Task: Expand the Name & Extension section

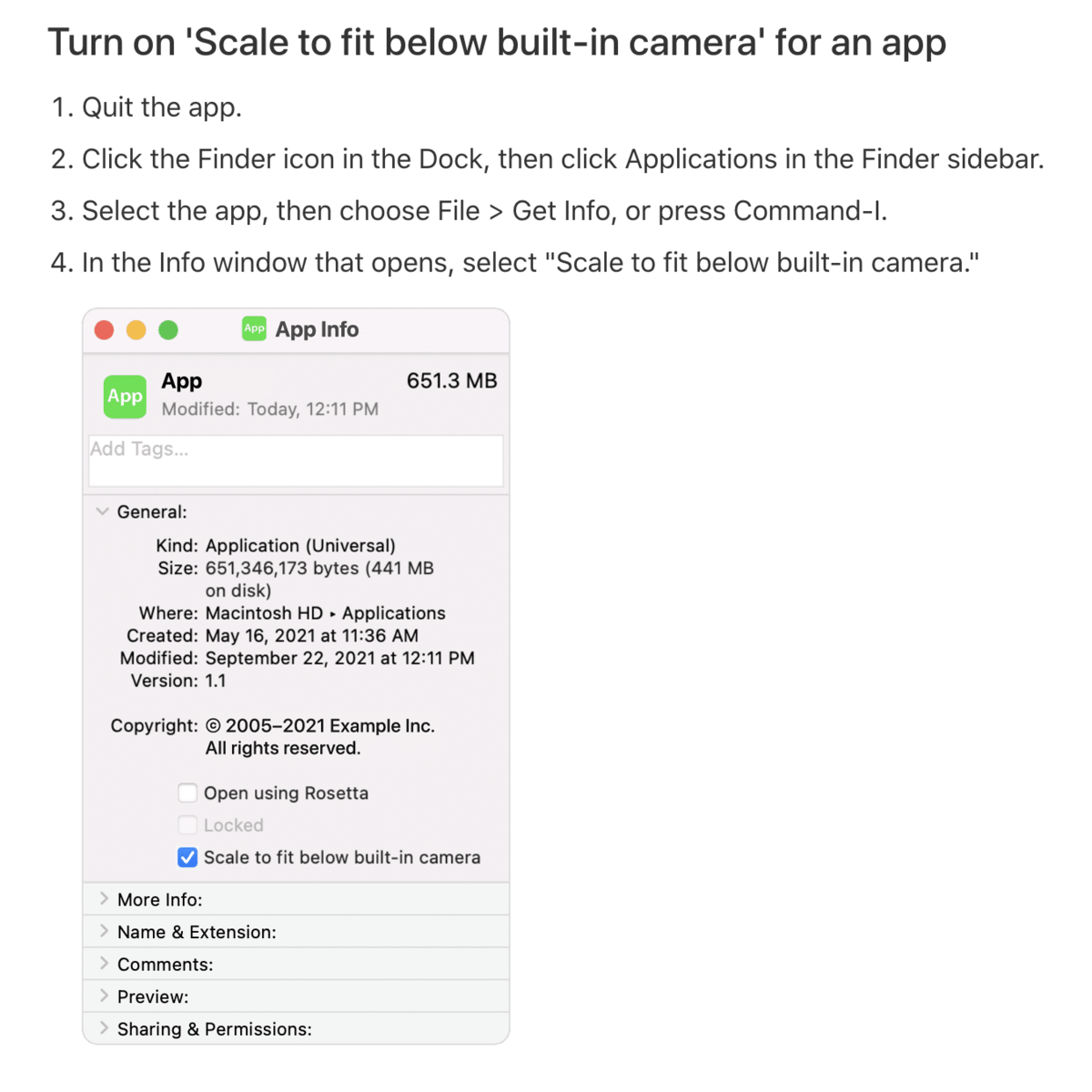Action: (x=105, y=931)
